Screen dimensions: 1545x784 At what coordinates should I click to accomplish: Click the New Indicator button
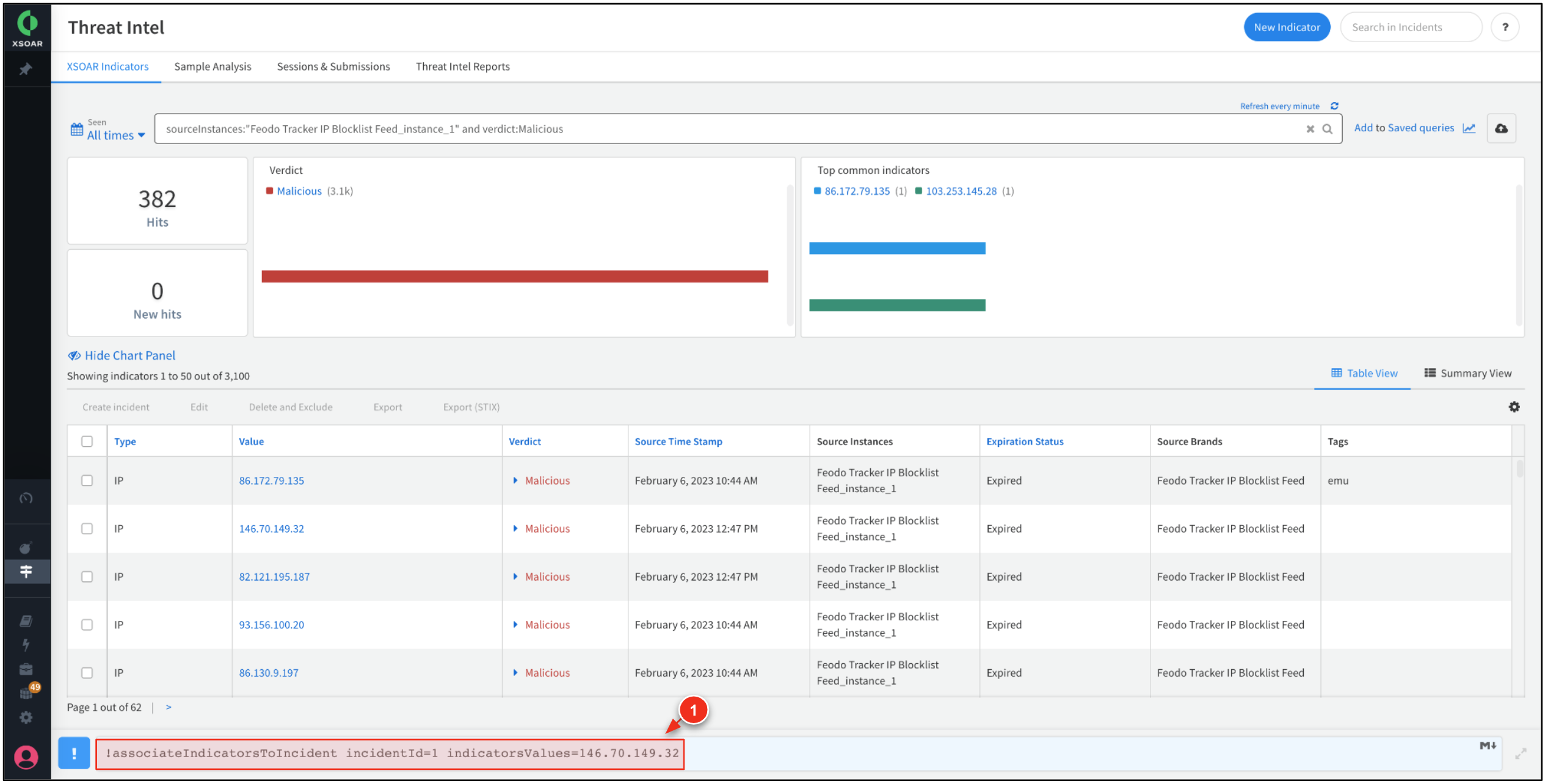click(x=1286, y=27)
